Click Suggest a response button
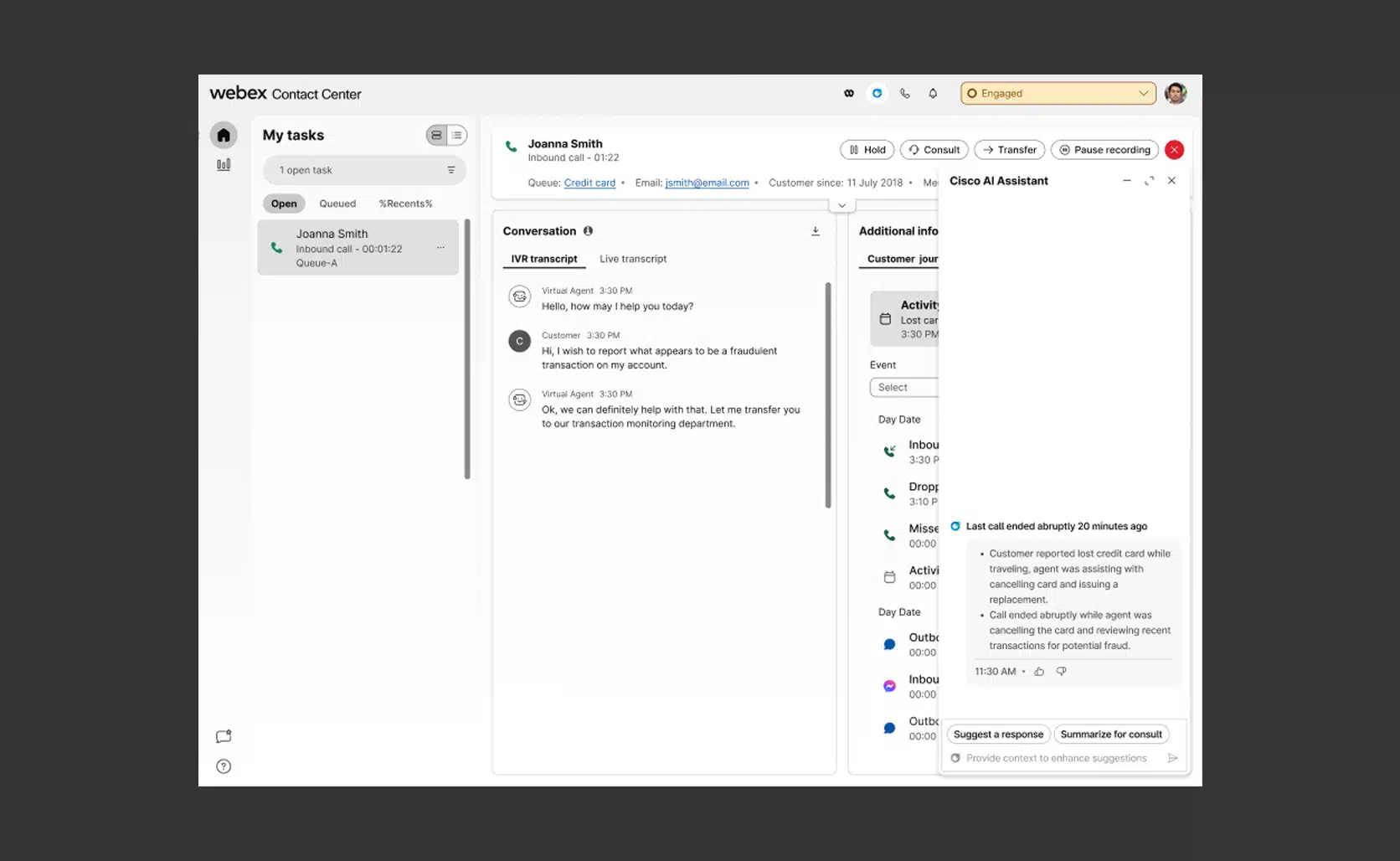Viewport: 1400px width, 861px height. point(998,735)
